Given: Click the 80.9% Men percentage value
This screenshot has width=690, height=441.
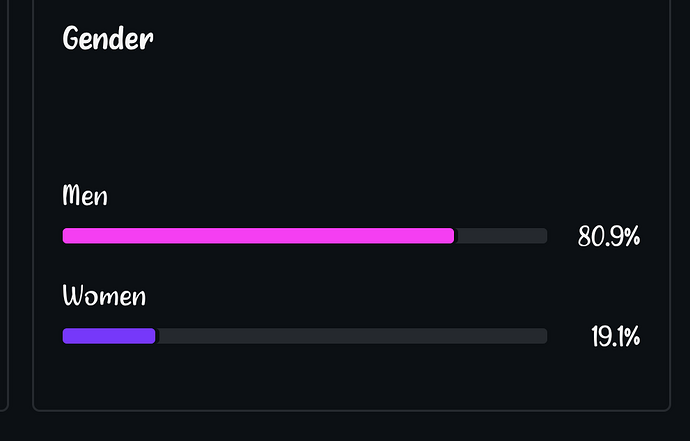Looking at the screenshot, I should click(x=608, y=237).
